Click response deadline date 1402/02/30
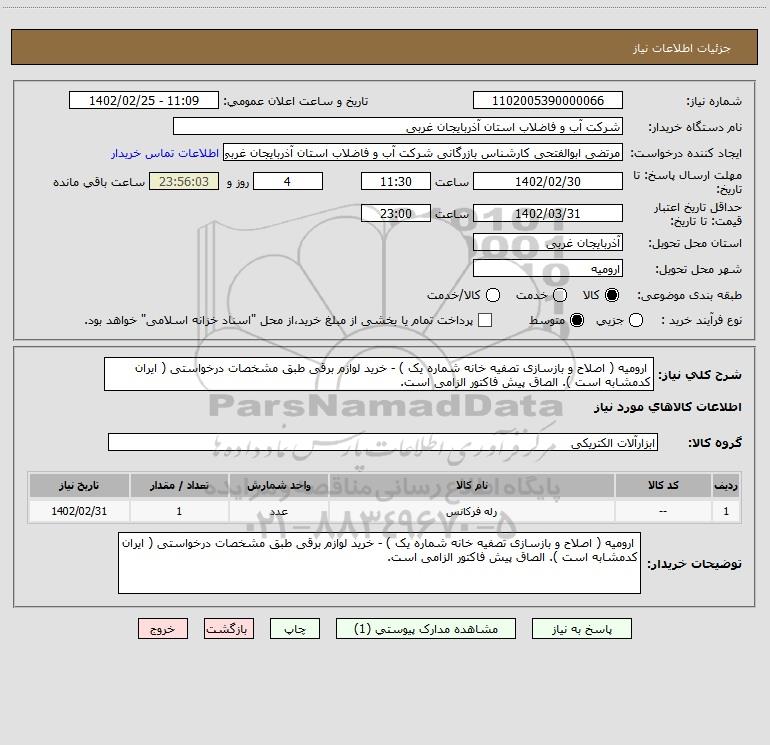This screenshot has height=745, width=770. click(x=548, y=182)
